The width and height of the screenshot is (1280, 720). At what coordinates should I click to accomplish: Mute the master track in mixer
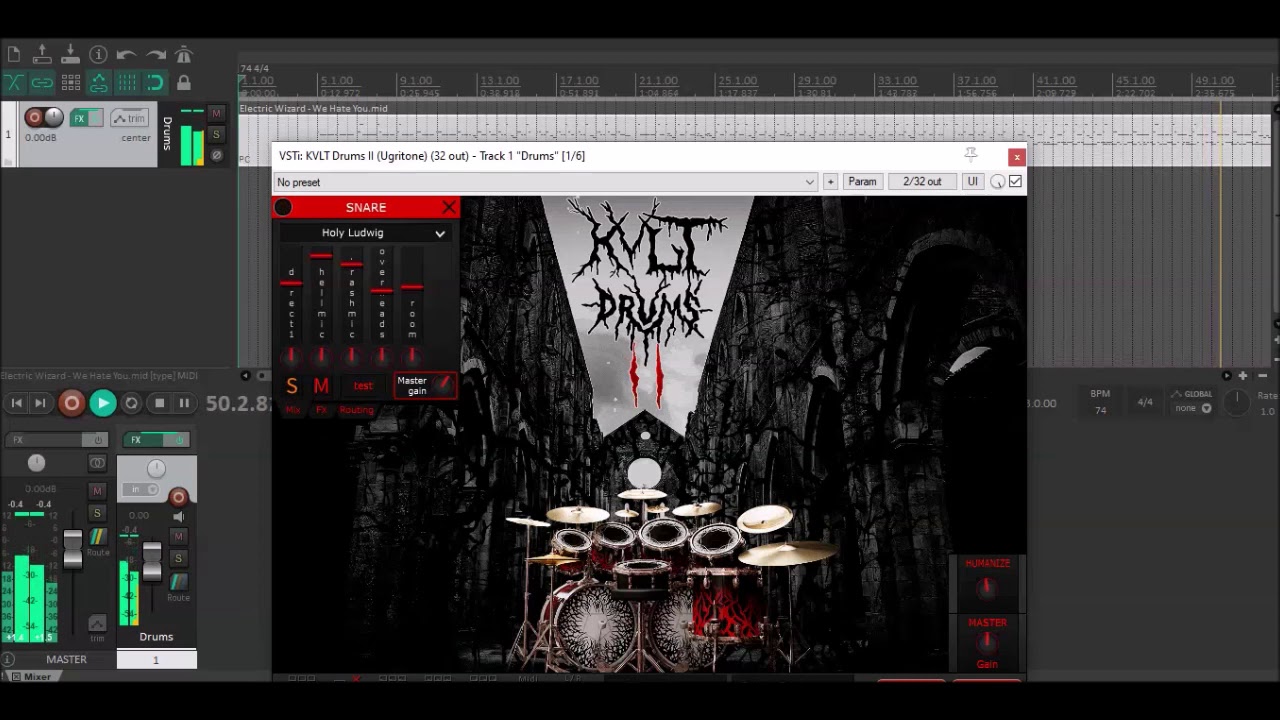pyautogui.click(x=97, y=491)
